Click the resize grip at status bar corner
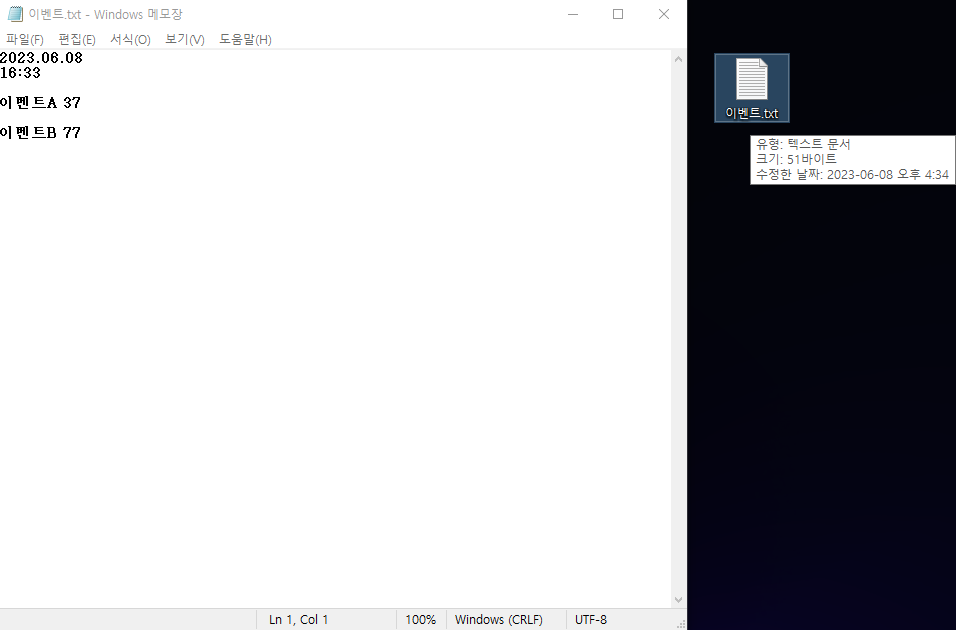956x630 pixels. [x=681, y=623]
